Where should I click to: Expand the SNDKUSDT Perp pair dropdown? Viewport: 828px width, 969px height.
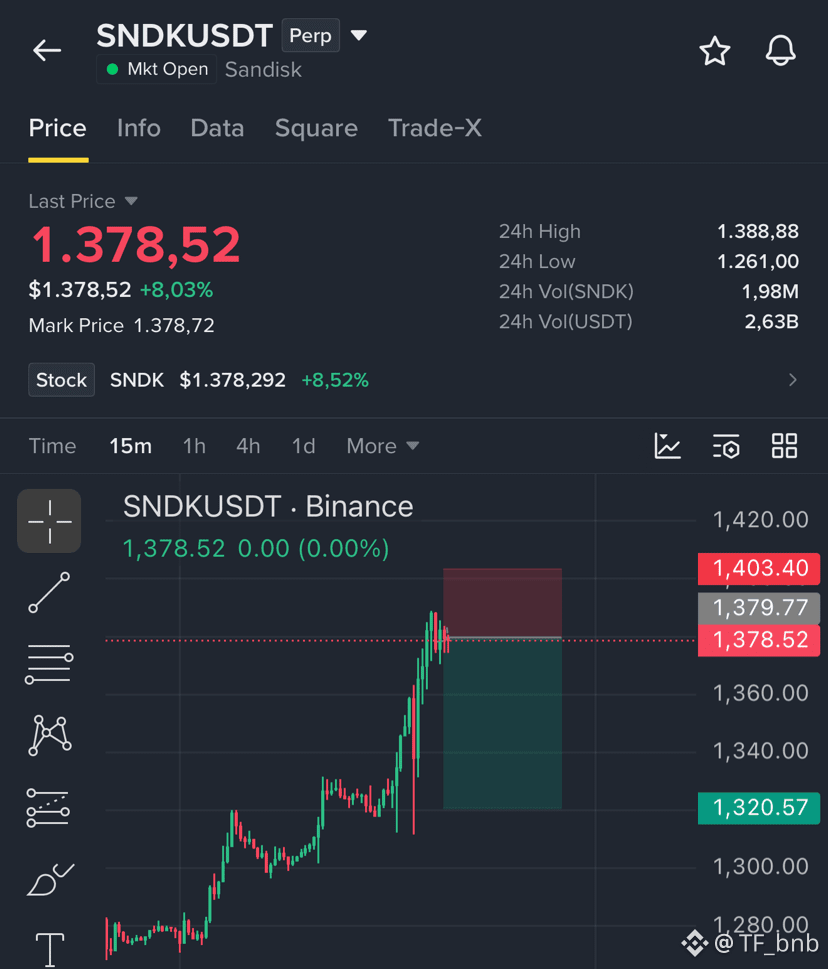(x=359, y=35)
